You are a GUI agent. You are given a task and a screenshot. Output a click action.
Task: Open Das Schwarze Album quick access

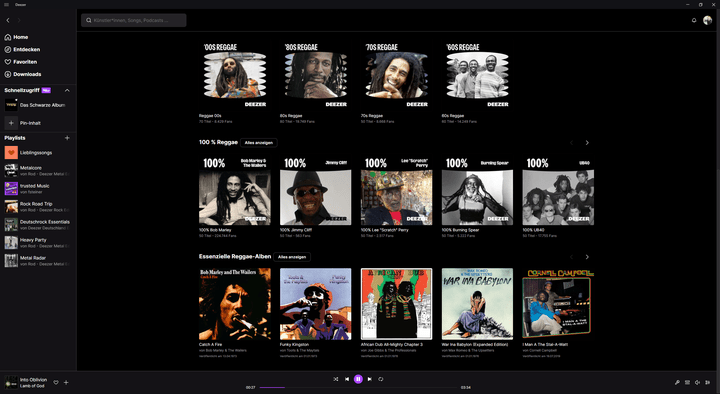(x=36, y=105)
